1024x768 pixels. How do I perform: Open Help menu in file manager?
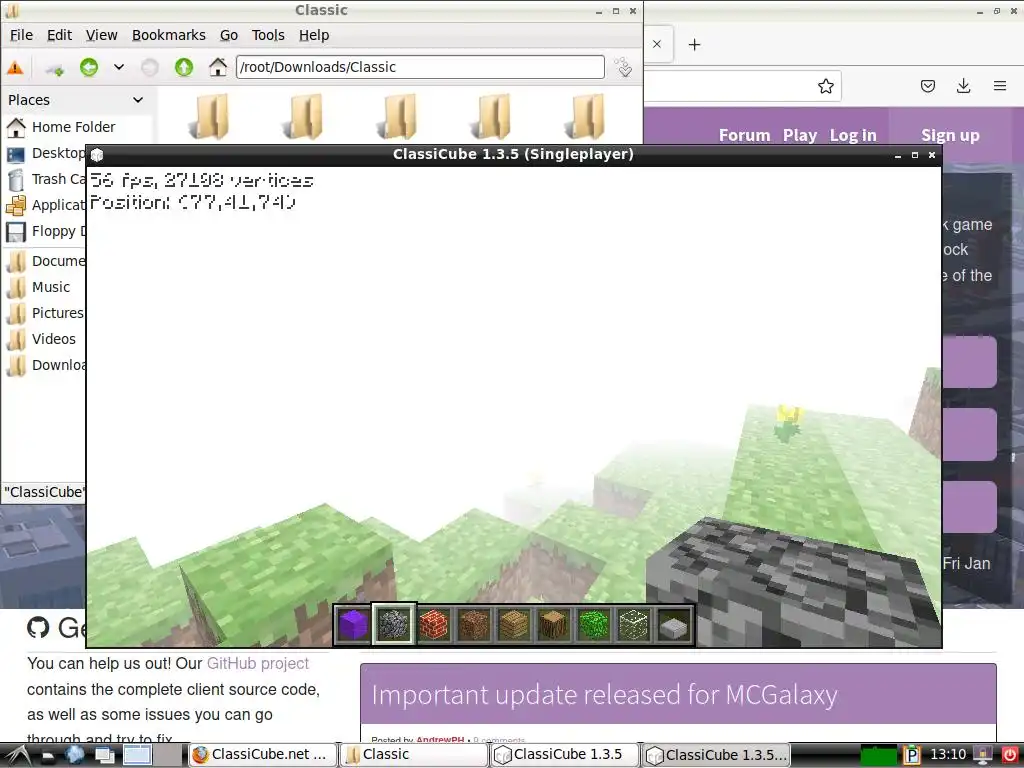pos(314,35)
